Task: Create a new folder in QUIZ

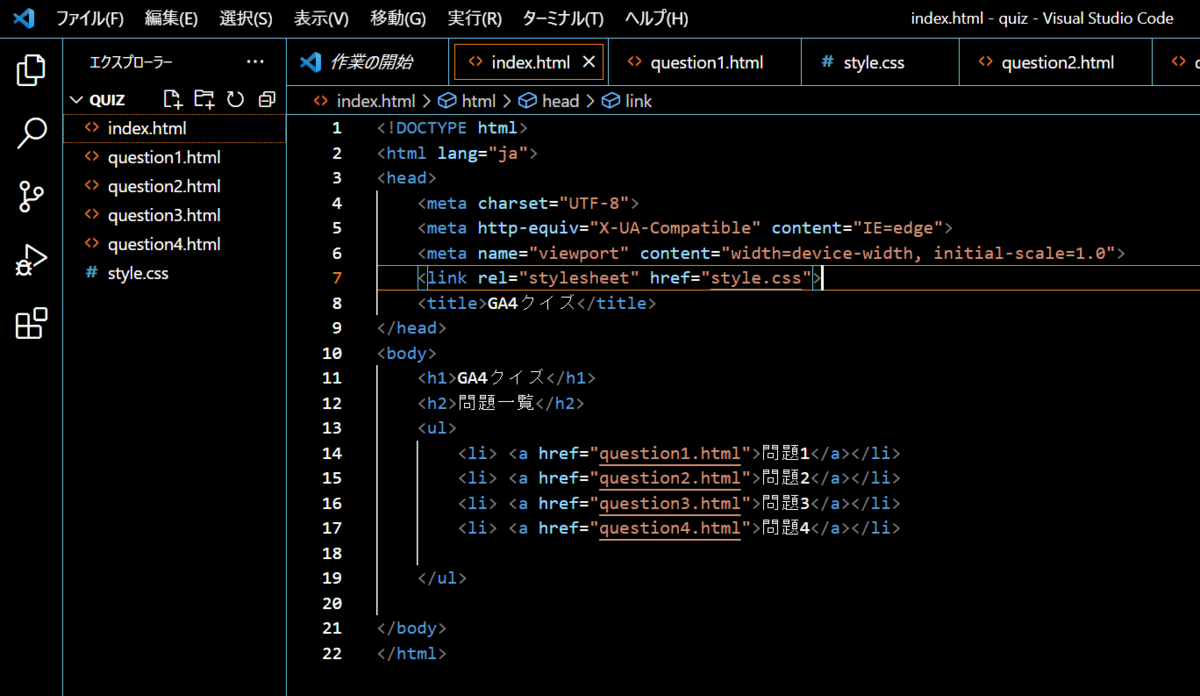Action: [204, 99]
